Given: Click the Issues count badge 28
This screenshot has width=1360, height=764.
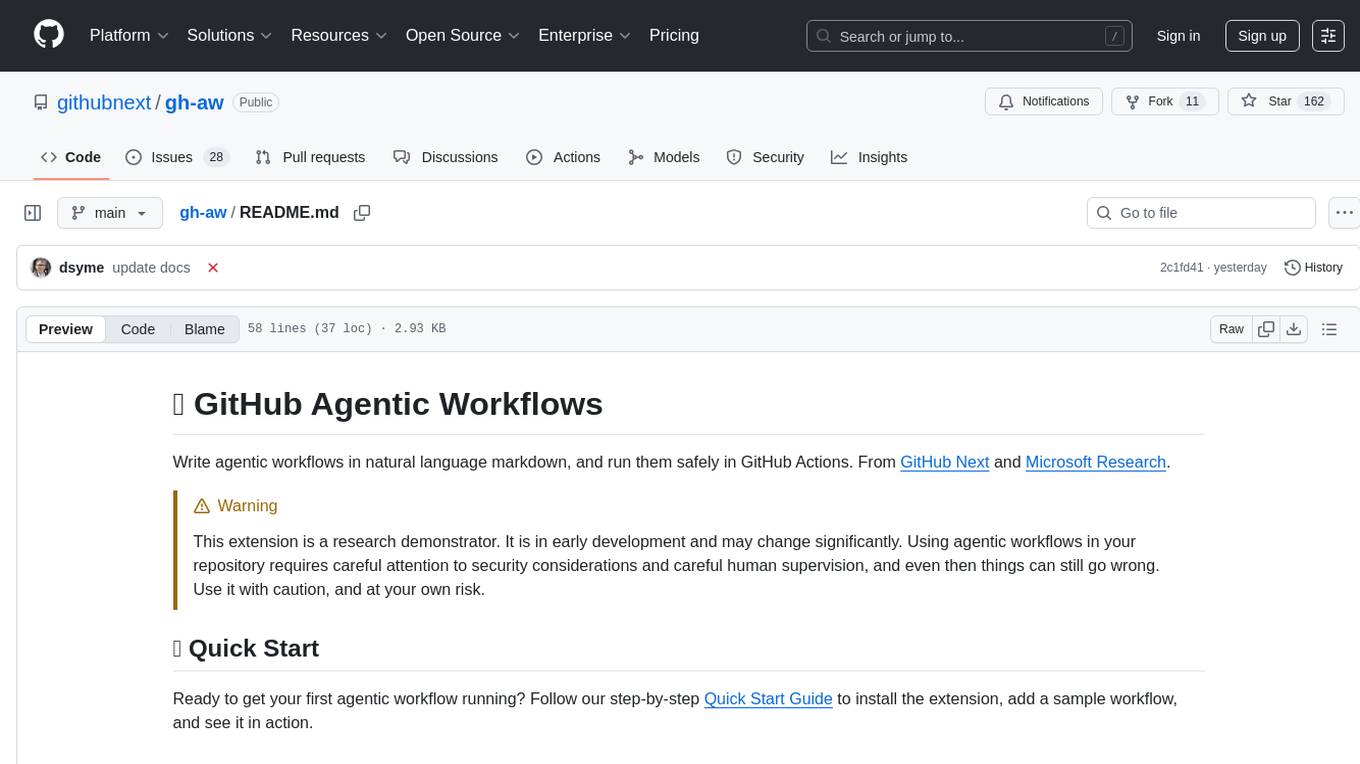Looking at the screenshot, I should [x=216, y=157].
